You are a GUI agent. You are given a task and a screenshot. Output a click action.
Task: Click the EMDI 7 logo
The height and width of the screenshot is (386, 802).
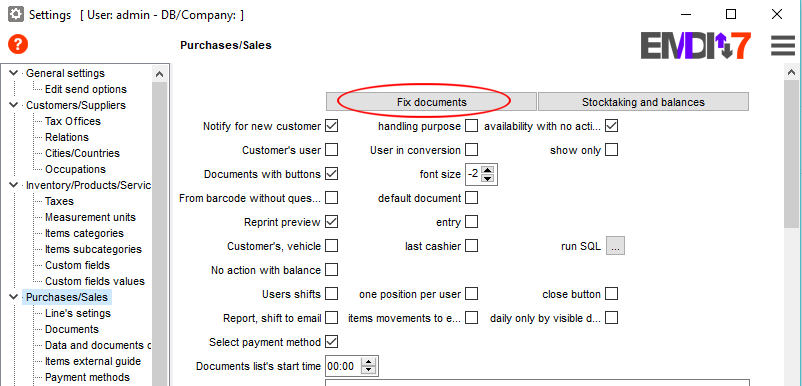(x=696, y=46)
